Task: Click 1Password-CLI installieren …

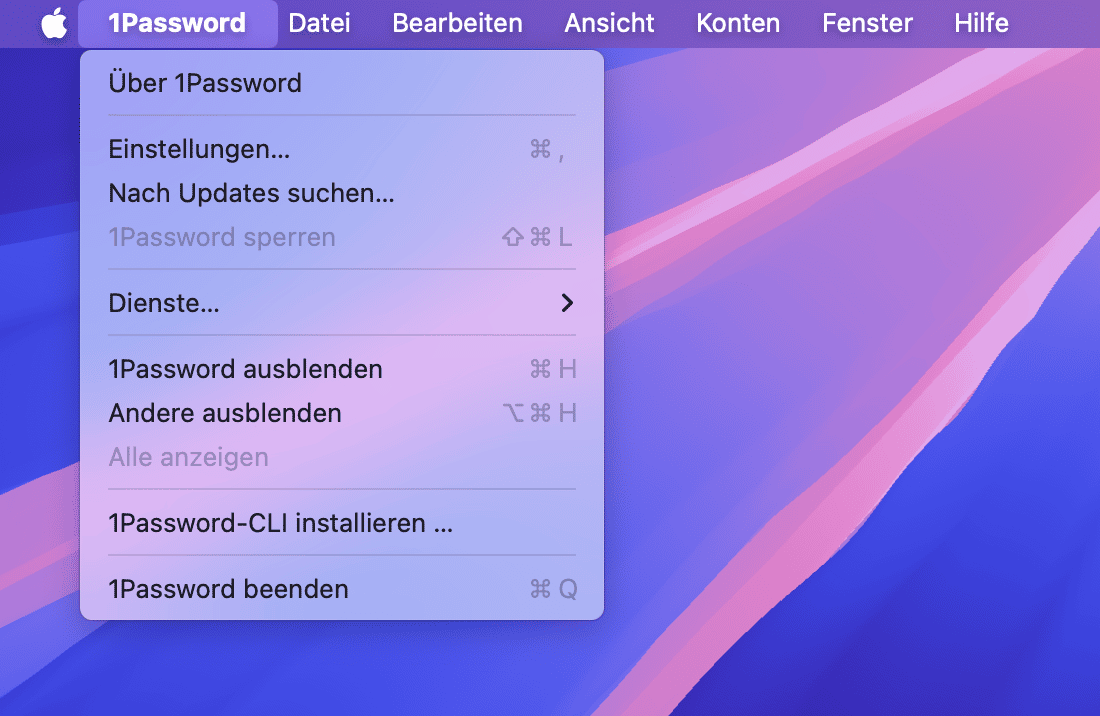Action: (x=280, y=523)
